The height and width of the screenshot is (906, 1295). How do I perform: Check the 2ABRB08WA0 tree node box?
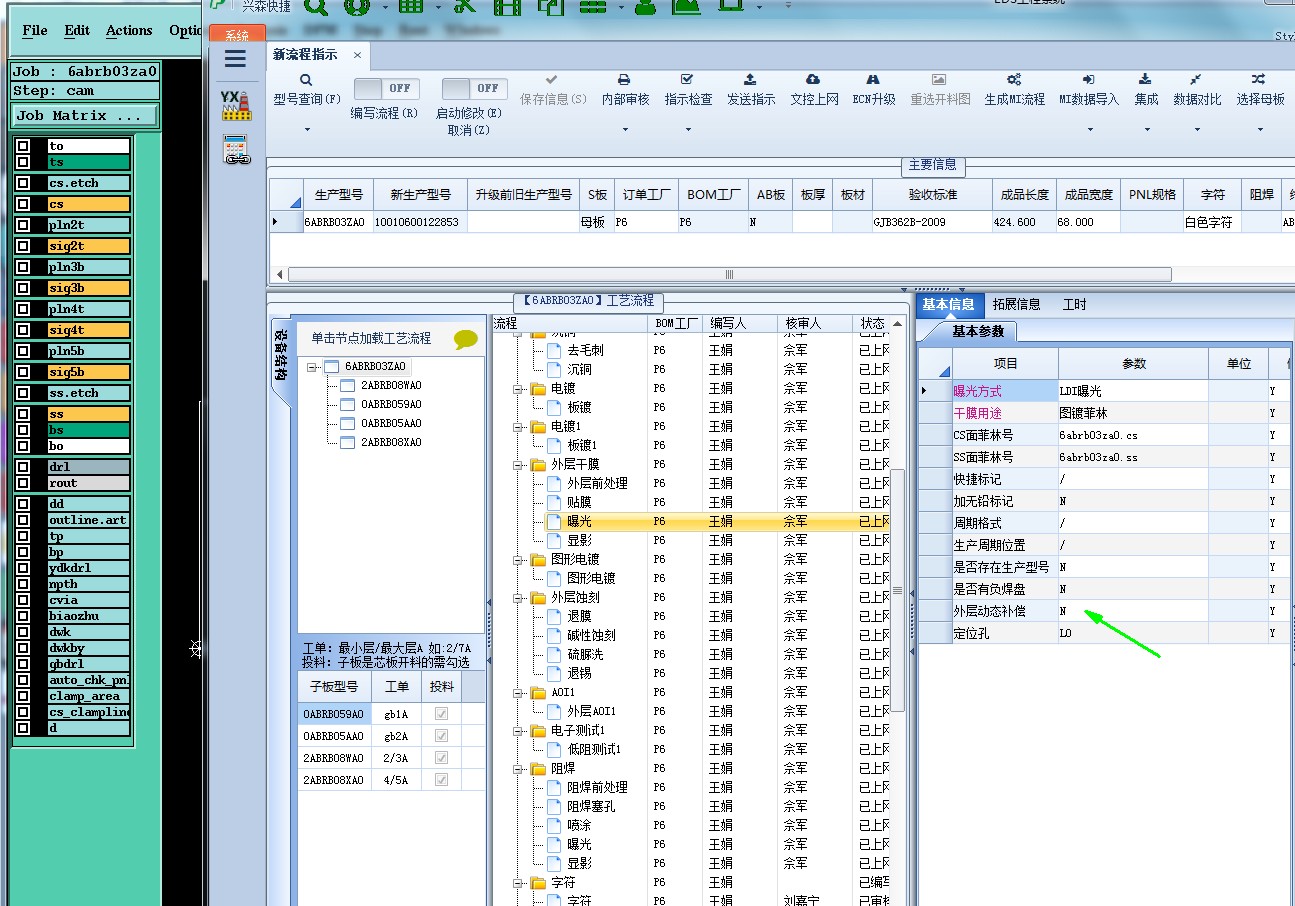(348, 385)
